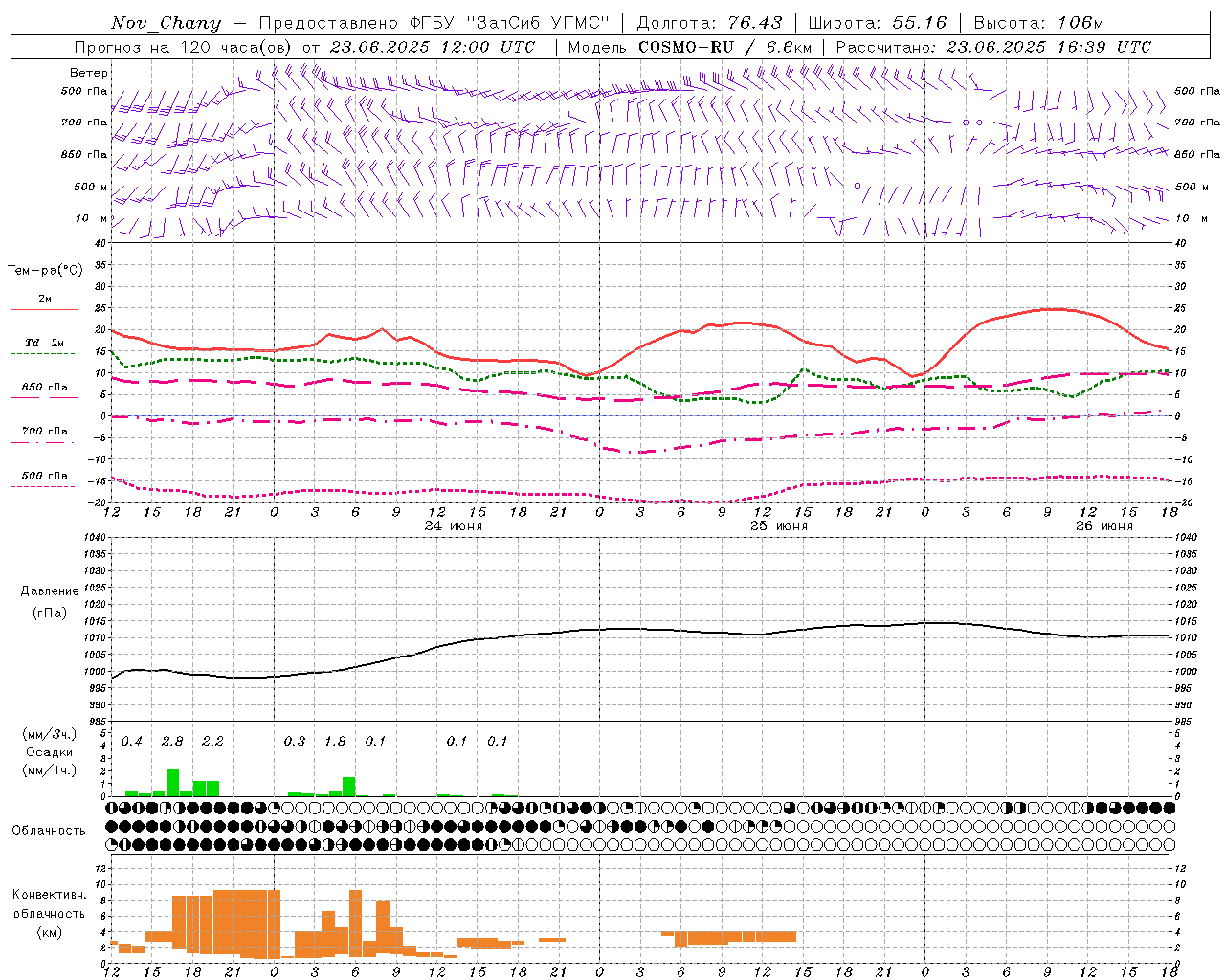The width and height of the screenshot is (1225, 980).
Task: Click the '(км)' unit under convective label
Action: pos(49,932)
